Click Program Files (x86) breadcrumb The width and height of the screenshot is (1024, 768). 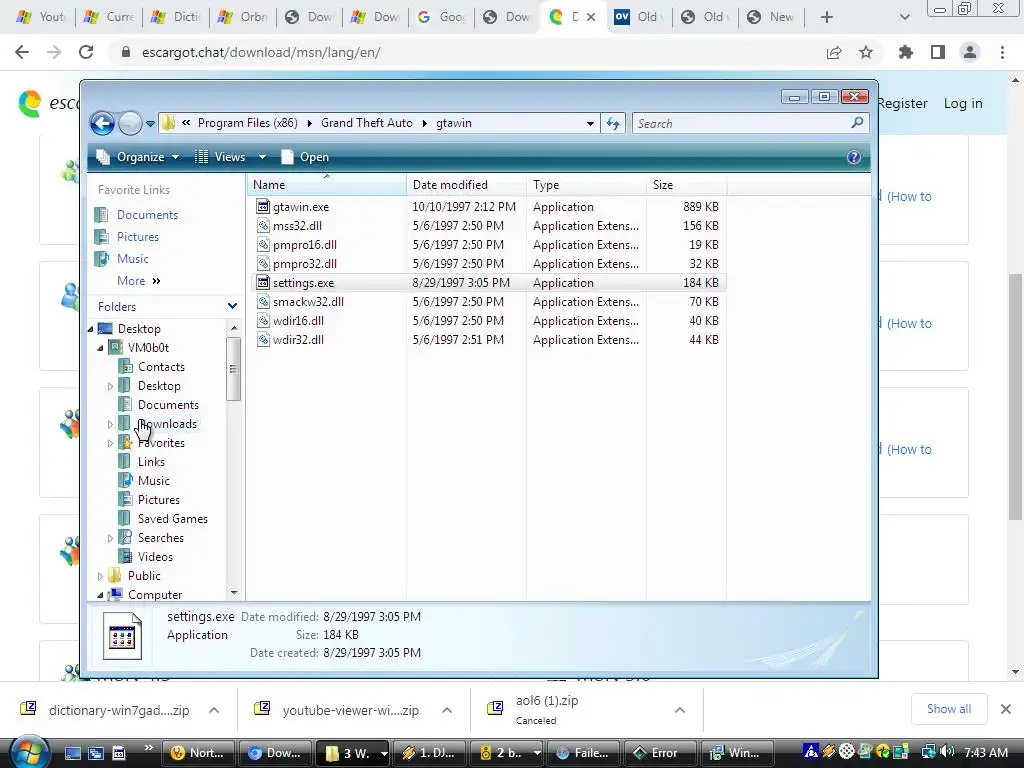[x=248, y=123]
